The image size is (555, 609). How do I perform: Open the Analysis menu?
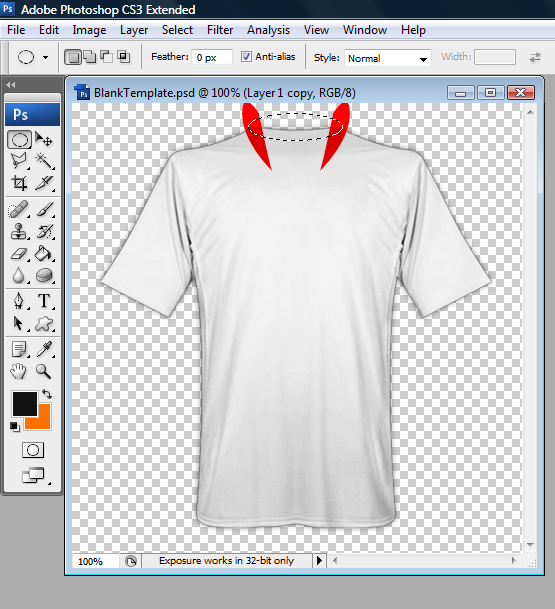pyautogui.click(x=268, y=30)
